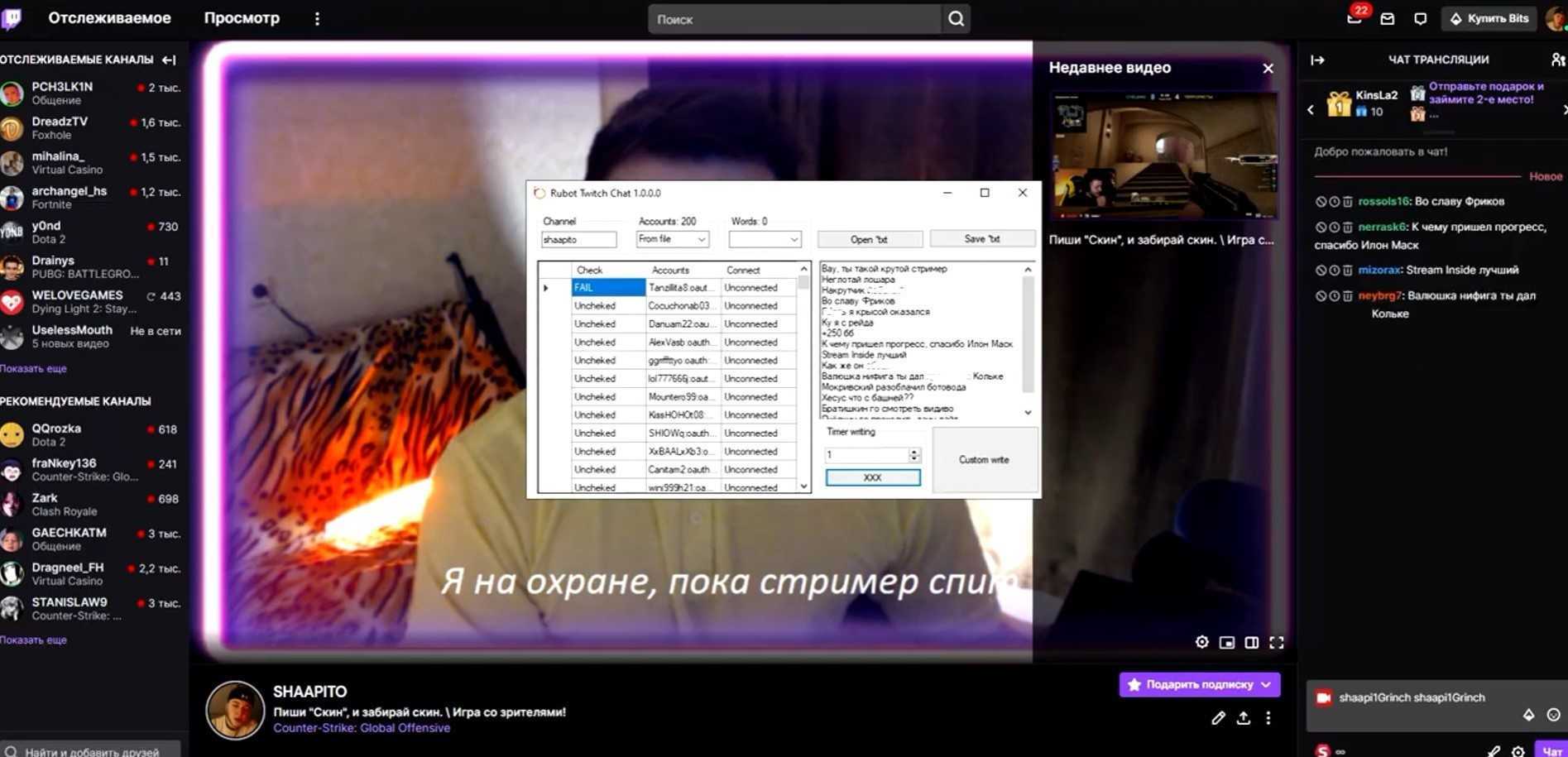
Task: Open the Words combo box
Action: click(765, 239)
